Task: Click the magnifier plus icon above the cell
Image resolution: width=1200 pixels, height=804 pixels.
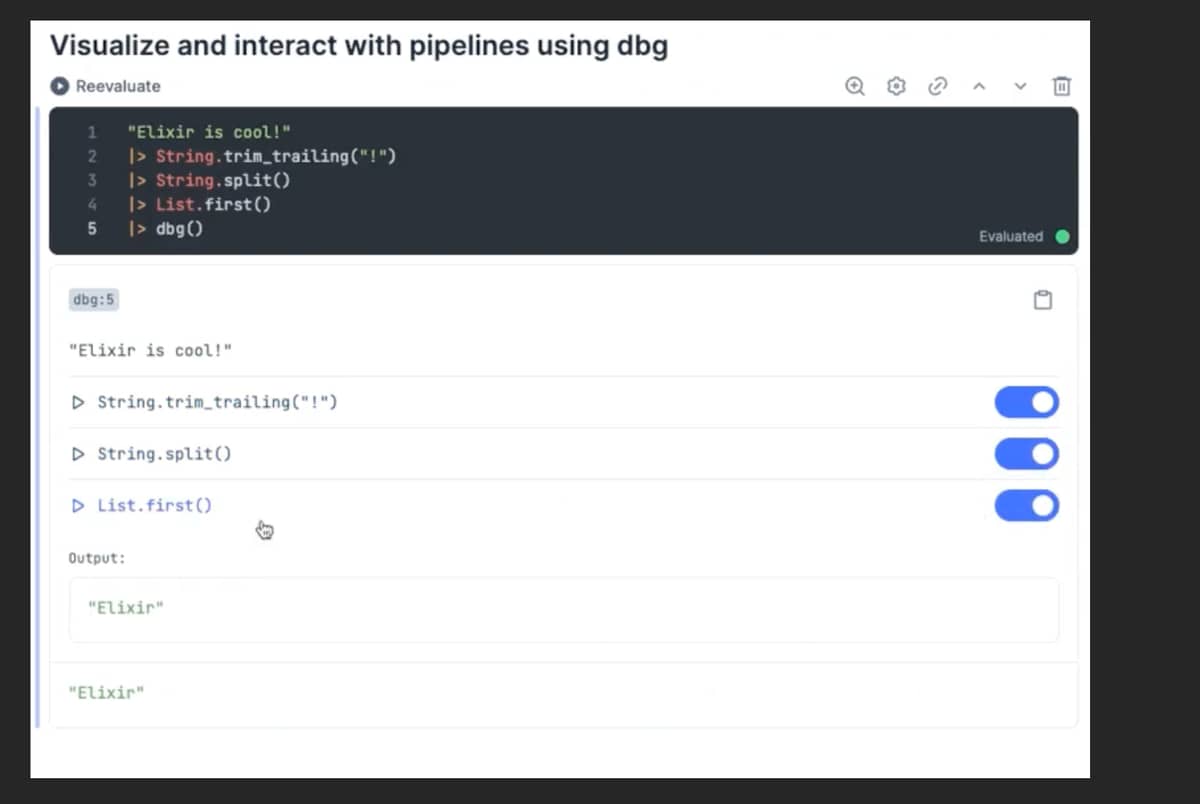Action: pos(855,86)
